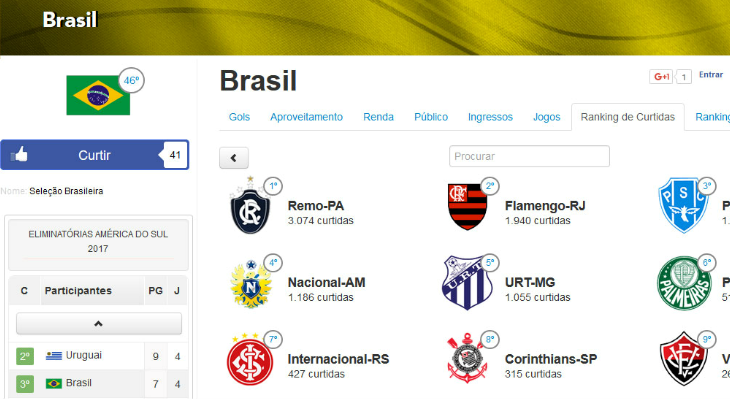This screenshot has height=400, width=730.
Task: Click the Entrar login link
Action: click(x=711, y=75)
